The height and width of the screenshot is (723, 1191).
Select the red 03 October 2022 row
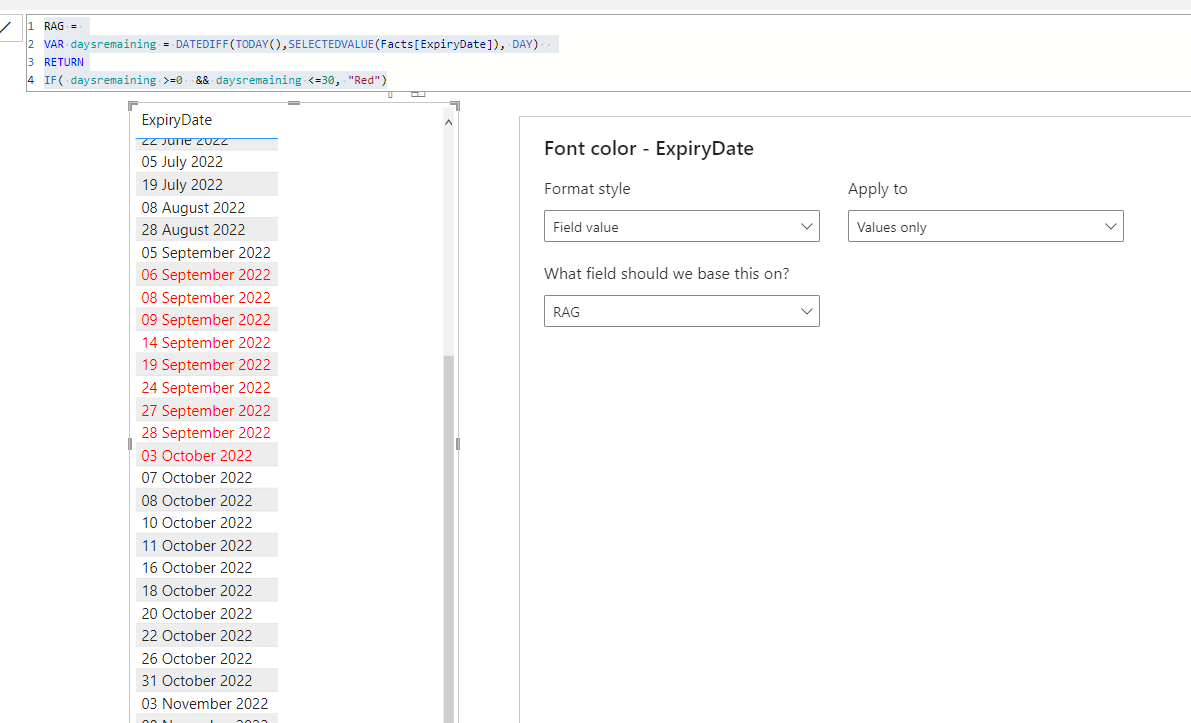click(207, 456)
